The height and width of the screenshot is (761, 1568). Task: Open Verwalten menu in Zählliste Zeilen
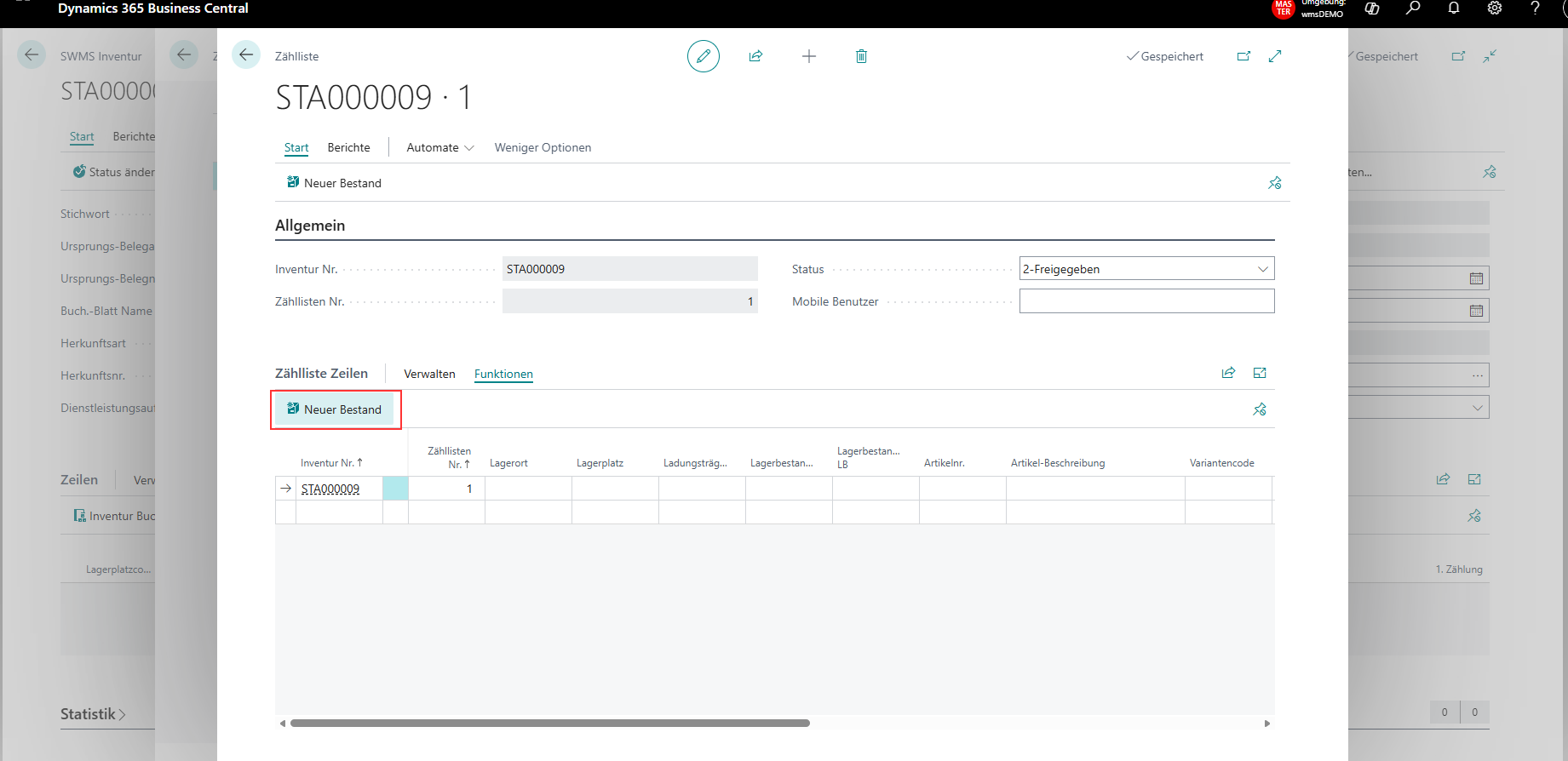(429, 374)
